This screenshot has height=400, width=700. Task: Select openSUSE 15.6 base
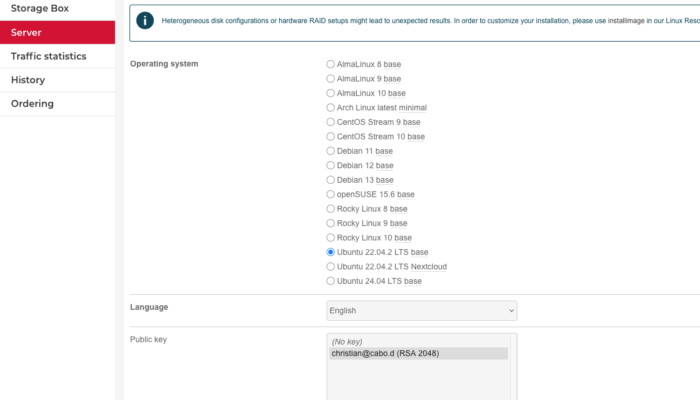pyautogui.click(x=331, y=194)
